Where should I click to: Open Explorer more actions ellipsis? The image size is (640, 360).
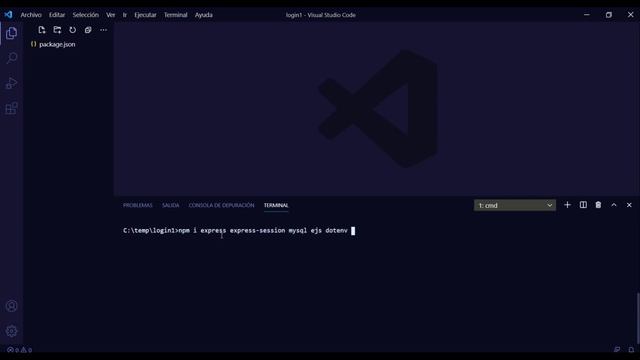pos(103,30)
